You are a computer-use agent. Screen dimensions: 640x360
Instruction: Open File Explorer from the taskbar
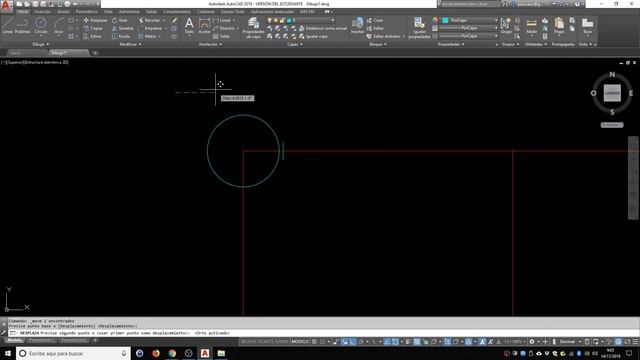[221, 353]
